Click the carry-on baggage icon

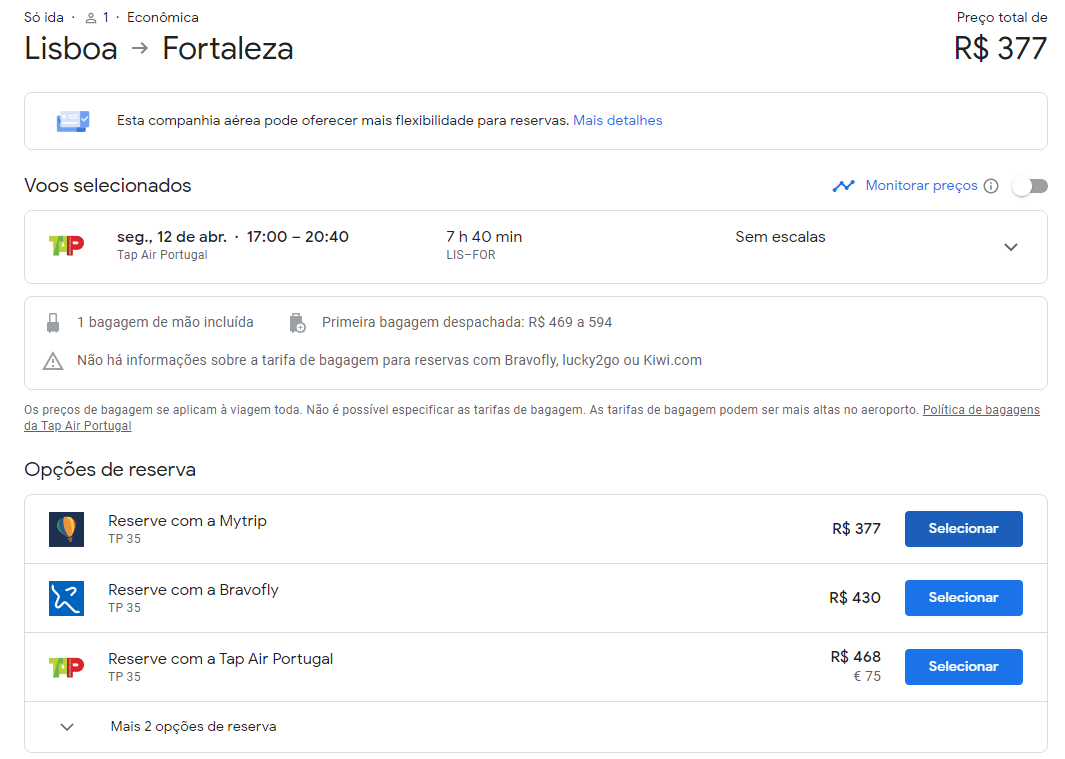pyautogui.click(x=53, y=323)
